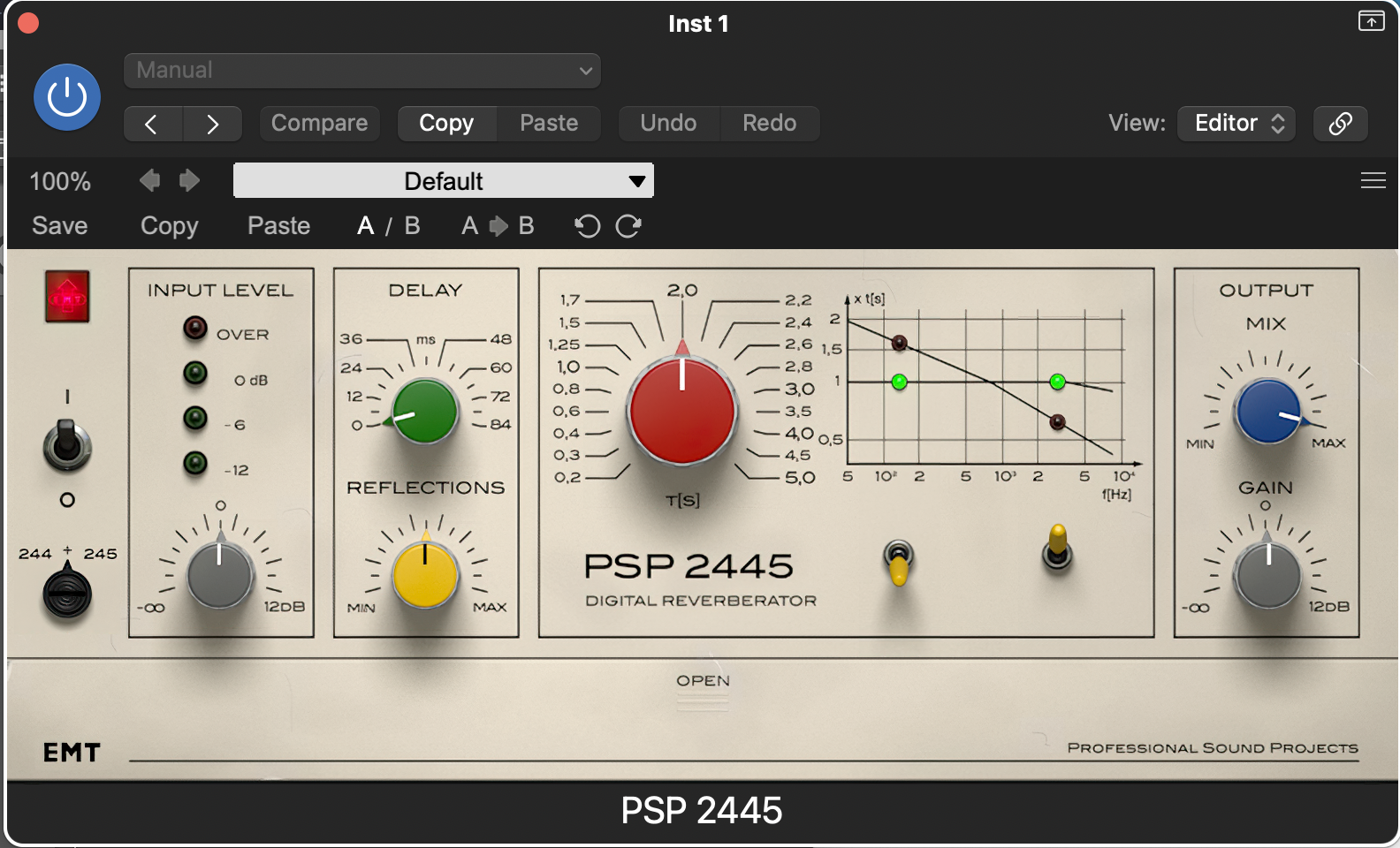This screenshot has width=1400, height=848.
Task: Copy A to B with arrow button
Action: coord(498,226)
